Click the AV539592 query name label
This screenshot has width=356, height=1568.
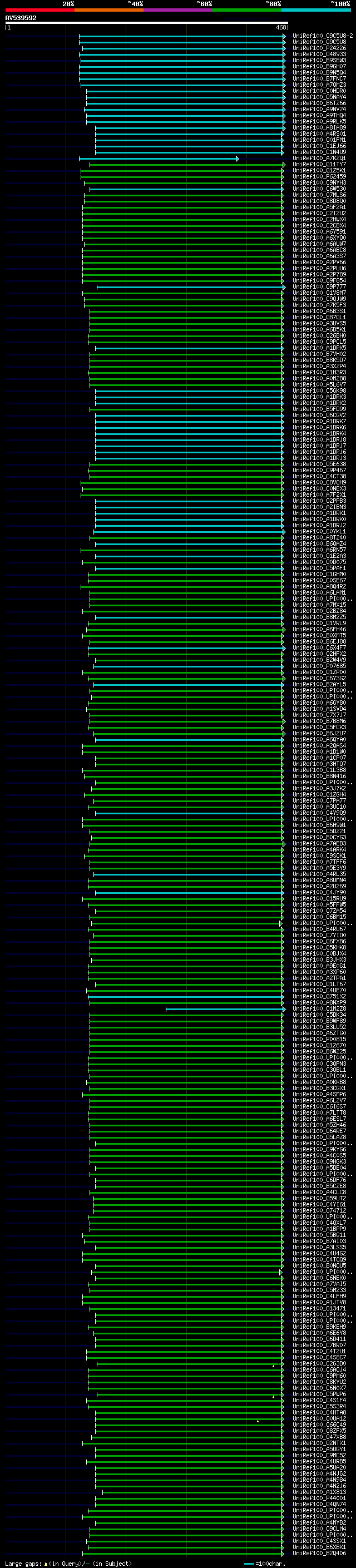(x=21, y=18)
